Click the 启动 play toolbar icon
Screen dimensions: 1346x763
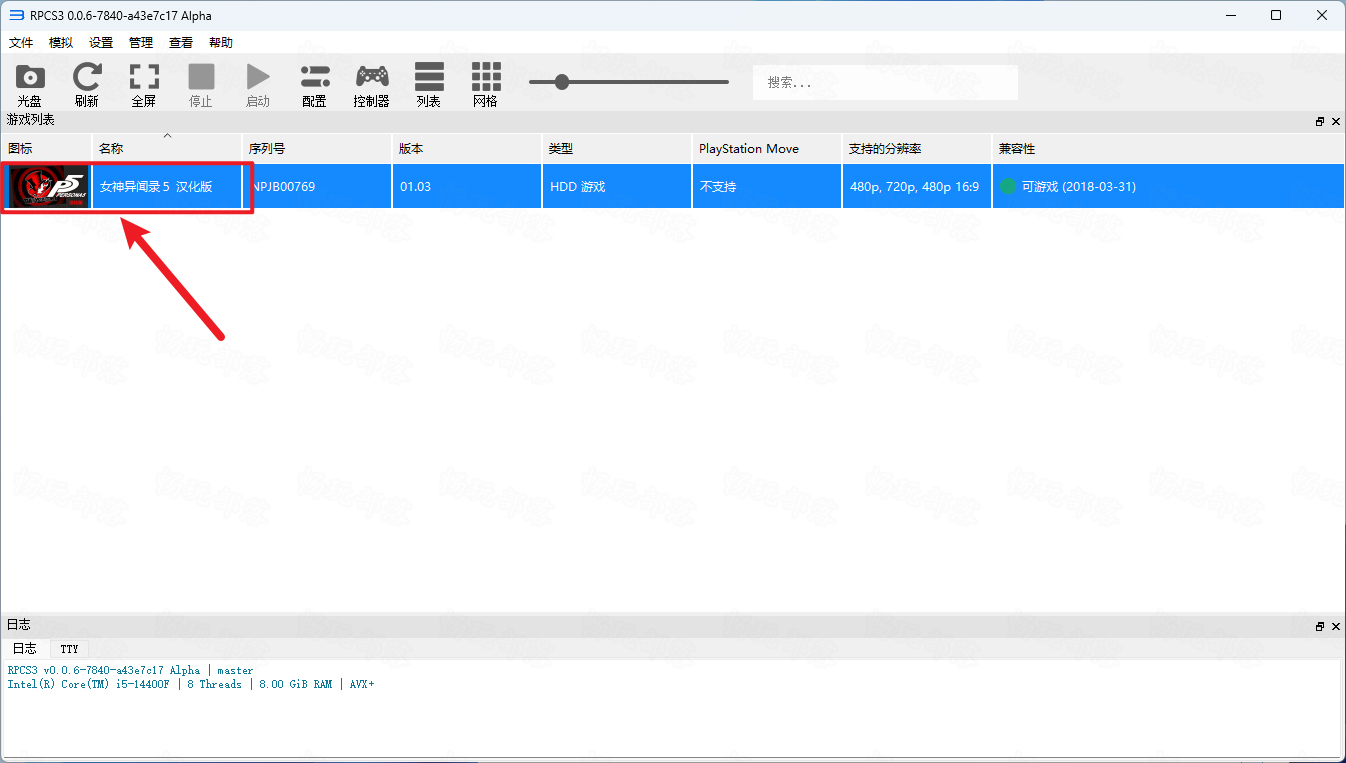pos(258,77)
